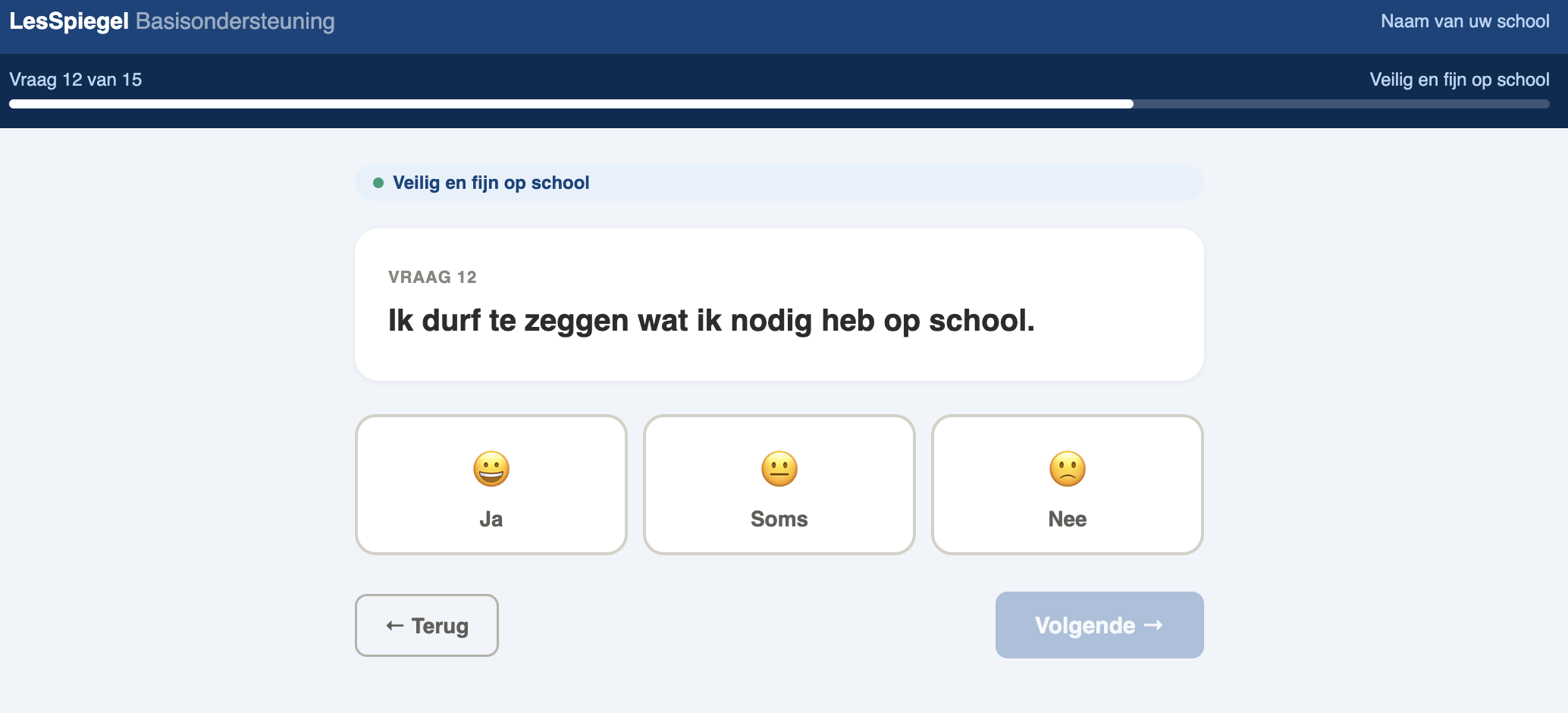This screenshot has width=1568, height=713.
Task: Click the right arrow on Volgende
Action: pos(1153,625)
